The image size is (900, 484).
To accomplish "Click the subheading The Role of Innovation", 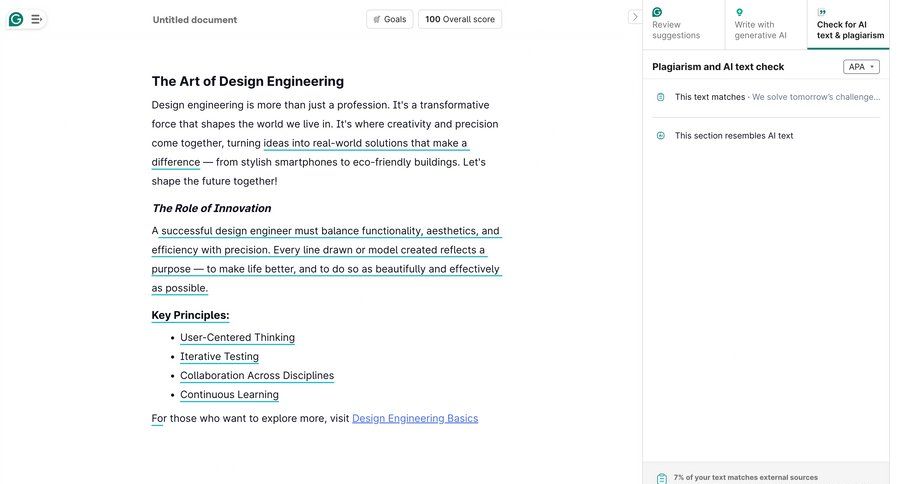I will click(212, 208).
